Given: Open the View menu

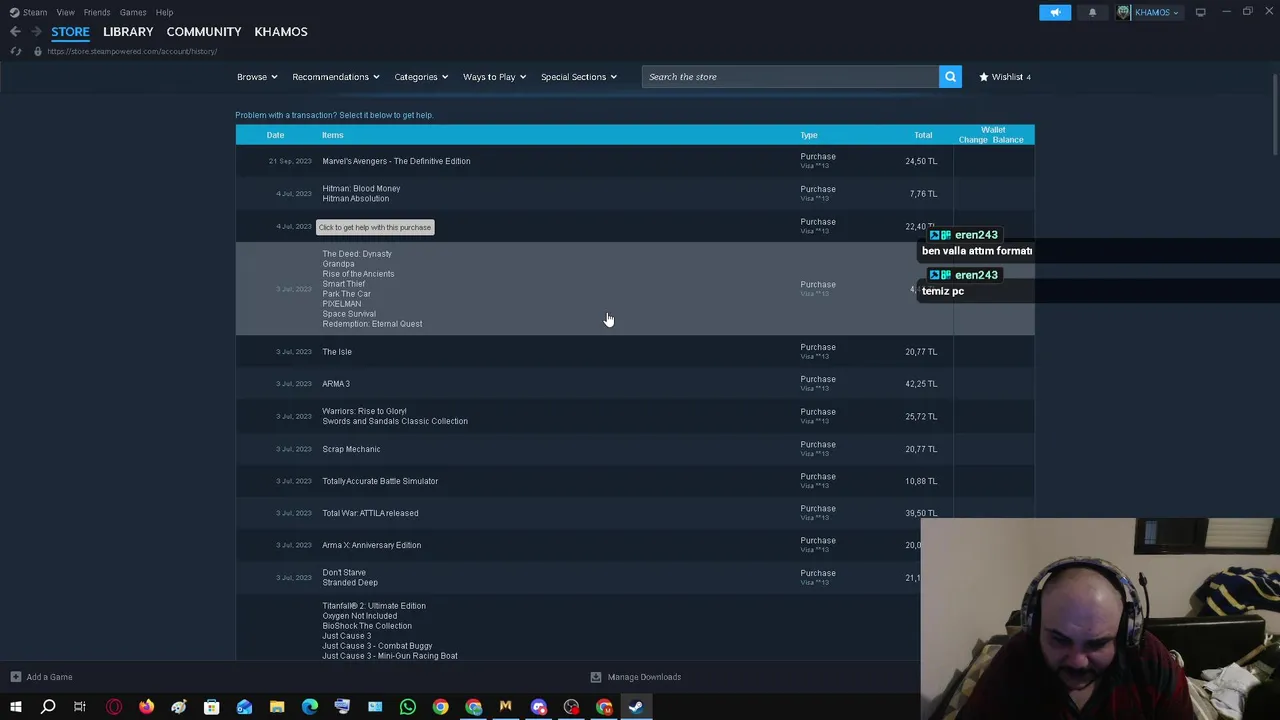Looking at the screenshot, I should (x=65, y=12).
